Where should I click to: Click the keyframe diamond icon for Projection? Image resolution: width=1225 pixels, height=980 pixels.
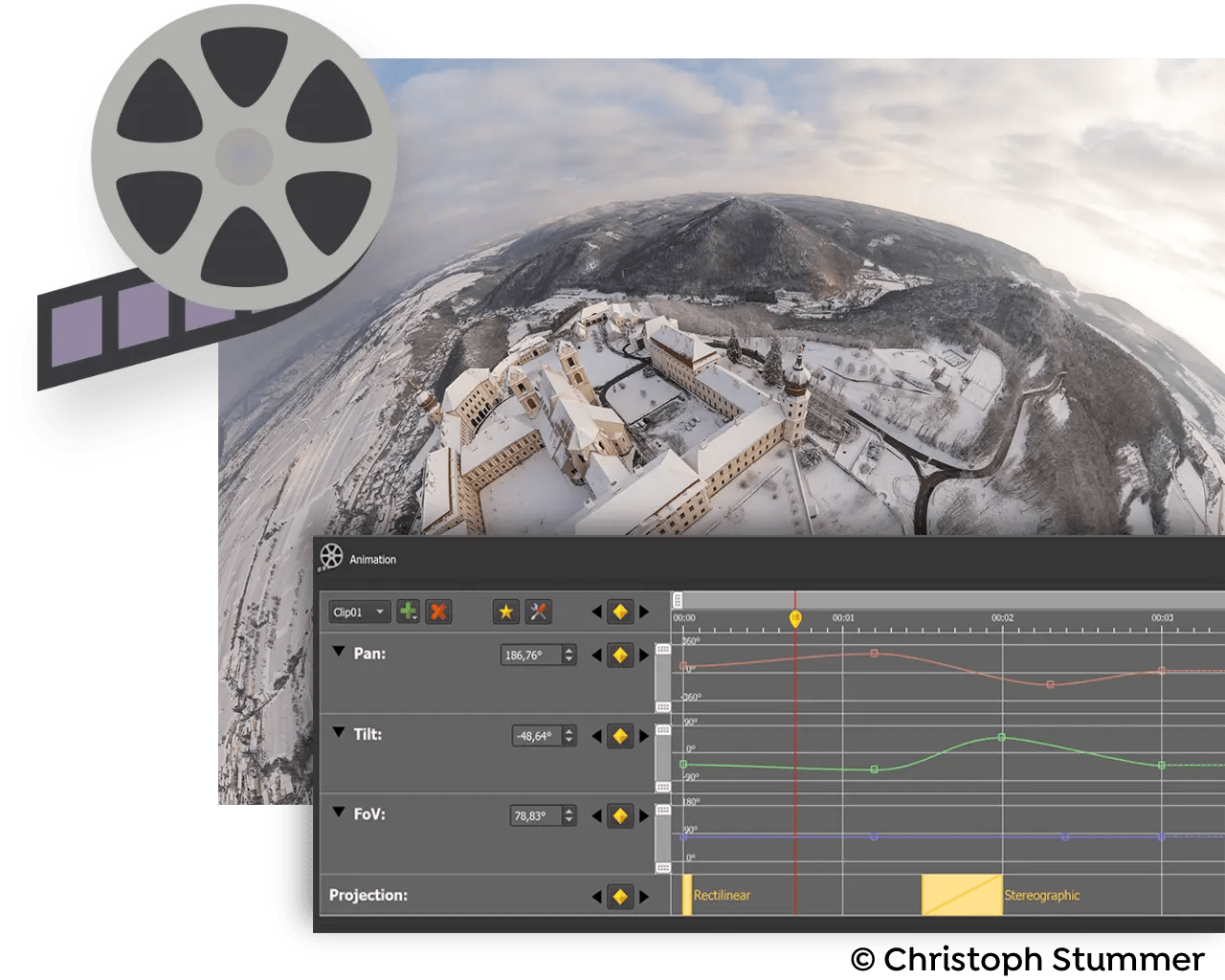pos(620,895)
